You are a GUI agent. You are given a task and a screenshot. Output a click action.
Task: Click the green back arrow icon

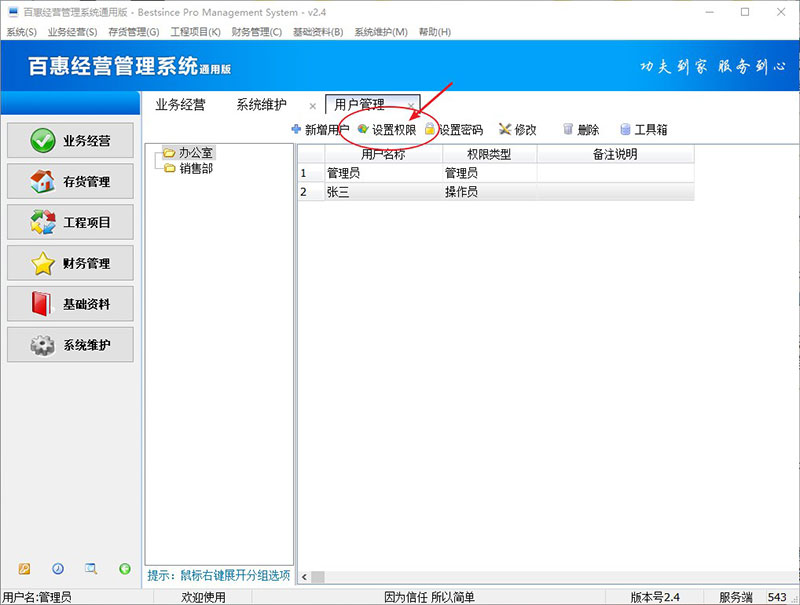point(124,568)
